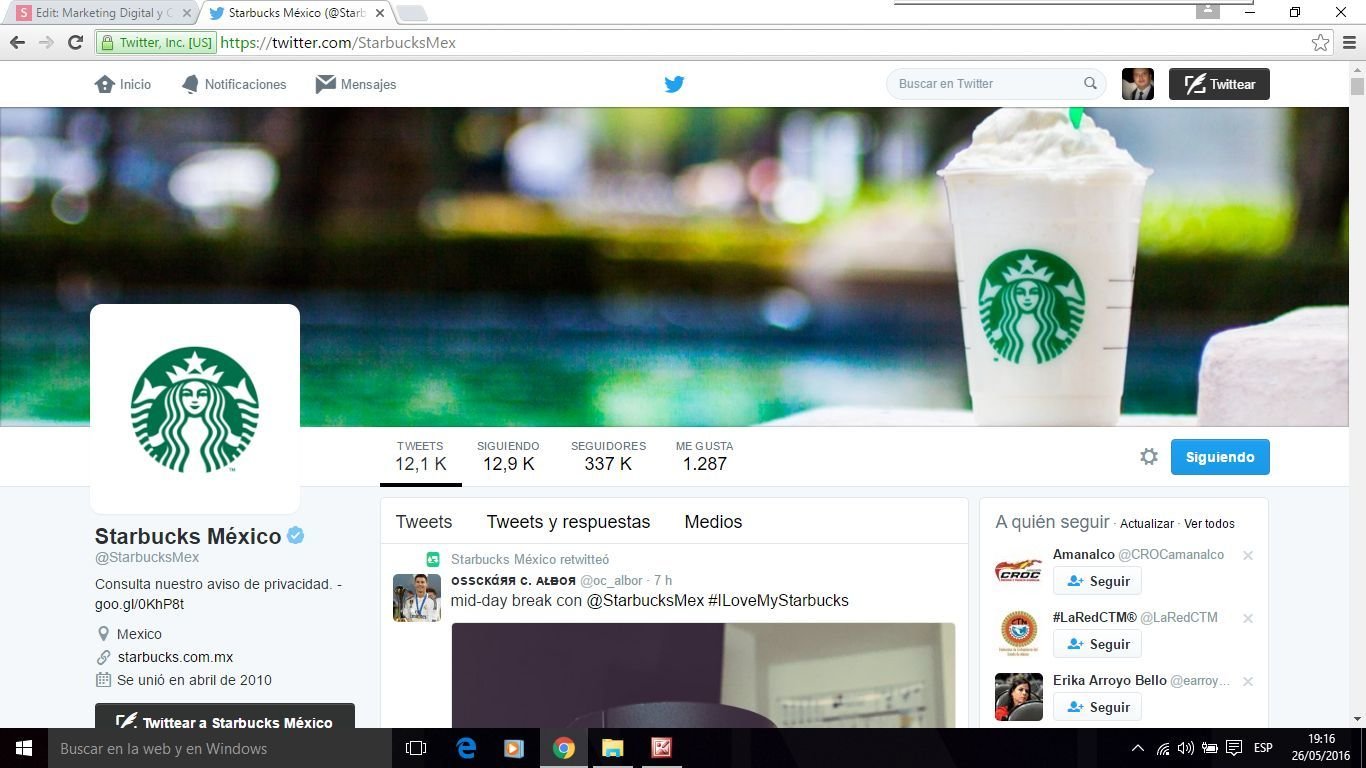Go back with the browser back arrow
The image size is (1366, 768).
(17, 42)
